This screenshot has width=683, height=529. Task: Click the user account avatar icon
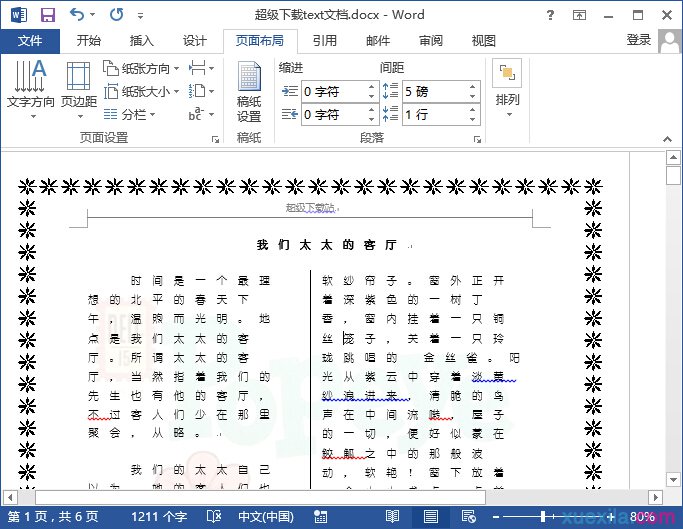click(669, 41)
